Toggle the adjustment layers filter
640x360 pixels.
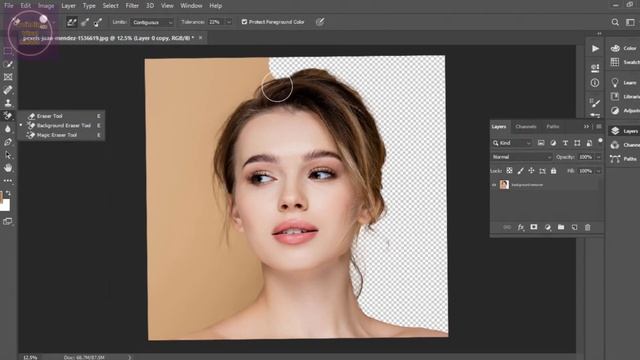pos(553,143)
